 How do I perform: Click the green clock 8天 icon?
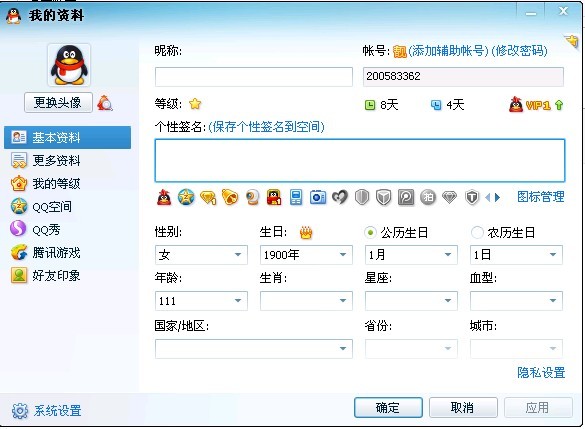click(369, 105)
